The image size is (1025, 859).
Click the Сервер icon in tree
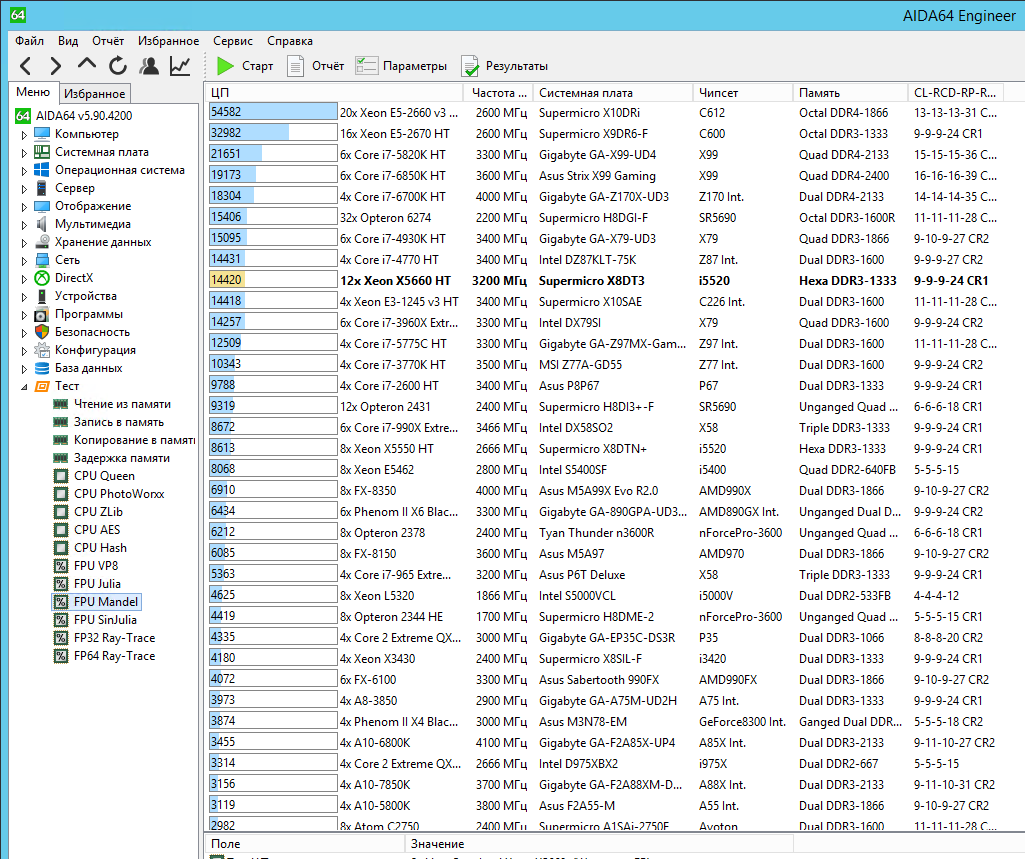tap(42, 188)
